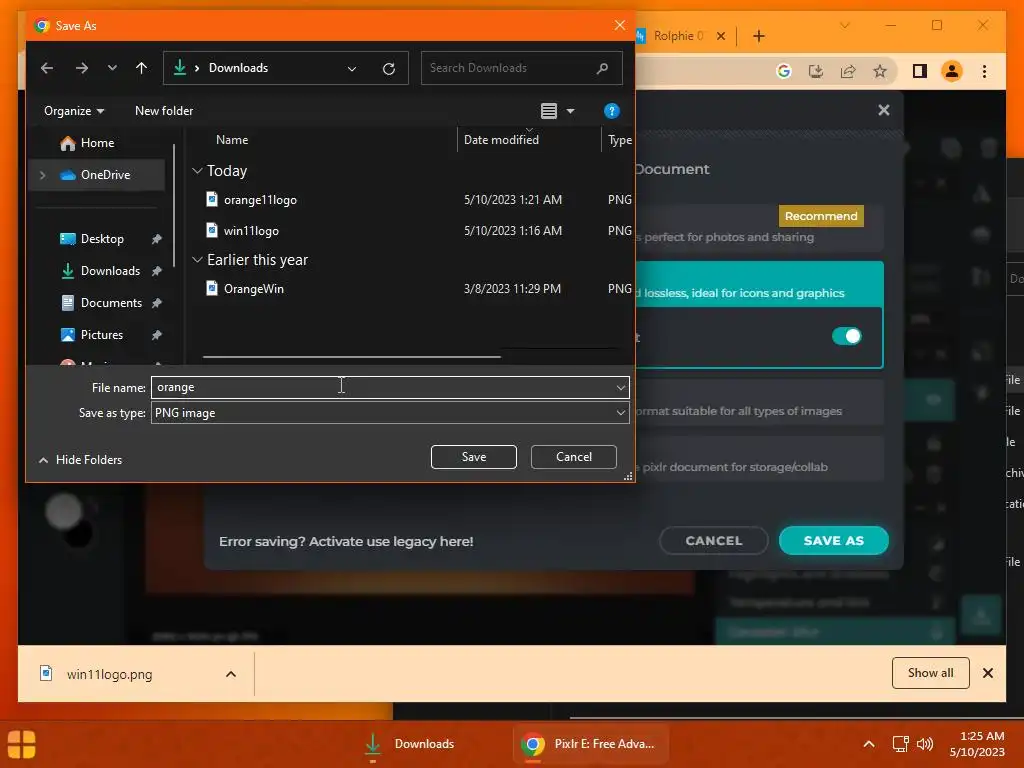1024x768 pixels.
Task: Open a new Chrome tab
Action: click(758, 36)
